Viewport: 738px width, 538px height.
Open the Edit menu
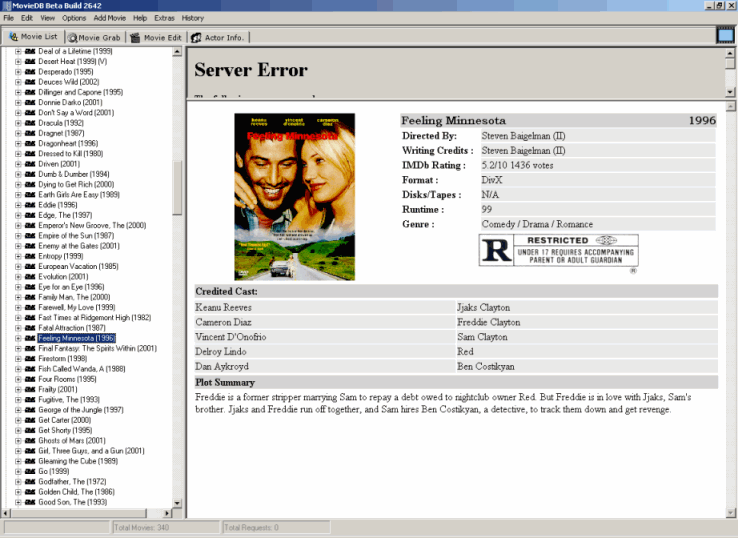click(x=27, y=18)
